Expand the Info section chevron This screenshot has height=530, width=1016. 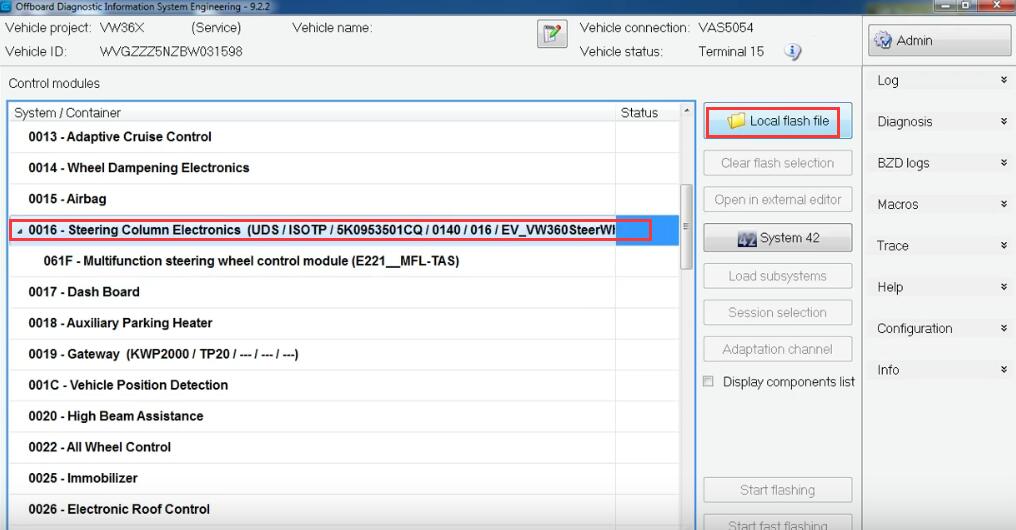[1003, 369]
